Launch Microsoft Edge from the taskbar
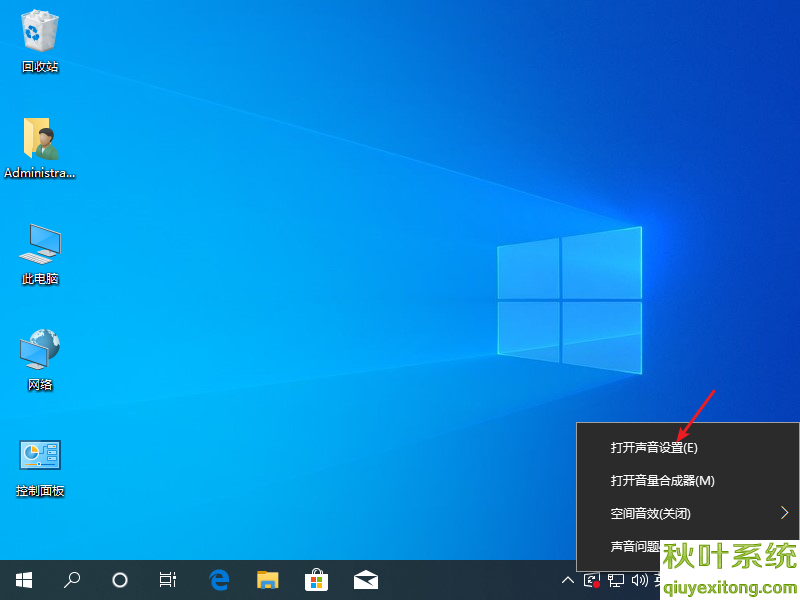 (219, 580)
